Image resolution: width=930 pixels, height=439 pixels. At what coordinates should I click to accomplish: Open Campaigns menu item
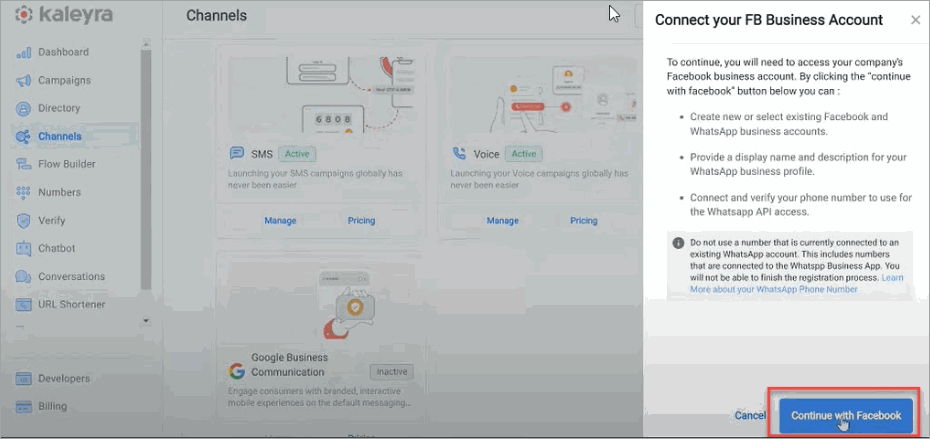click(65, 80)
